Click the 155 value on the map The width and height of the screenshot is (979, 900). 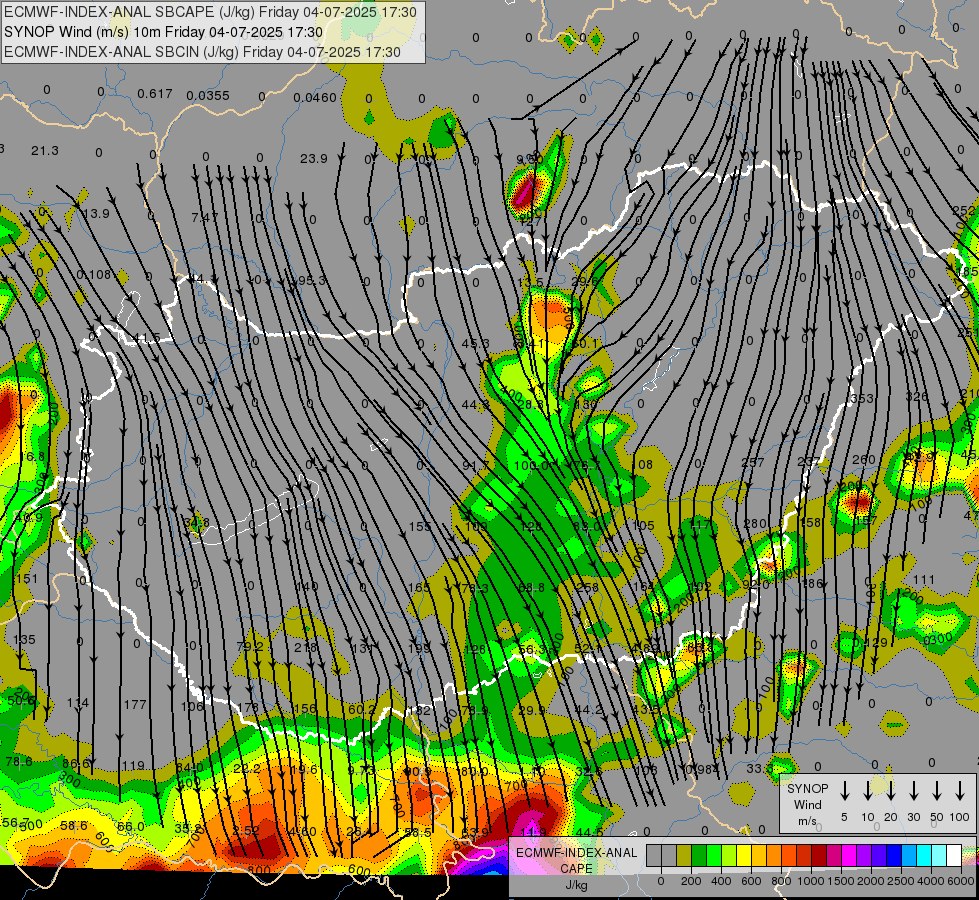tap(420, 527)
